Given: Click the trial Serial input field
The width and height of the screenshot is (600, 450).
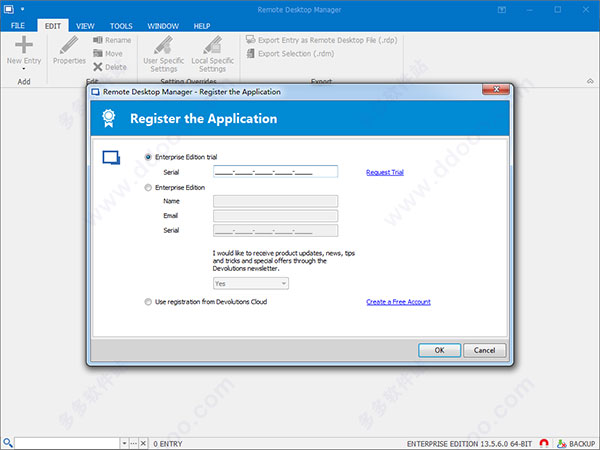Looking at the screenshot, I should tap(276, 171).
